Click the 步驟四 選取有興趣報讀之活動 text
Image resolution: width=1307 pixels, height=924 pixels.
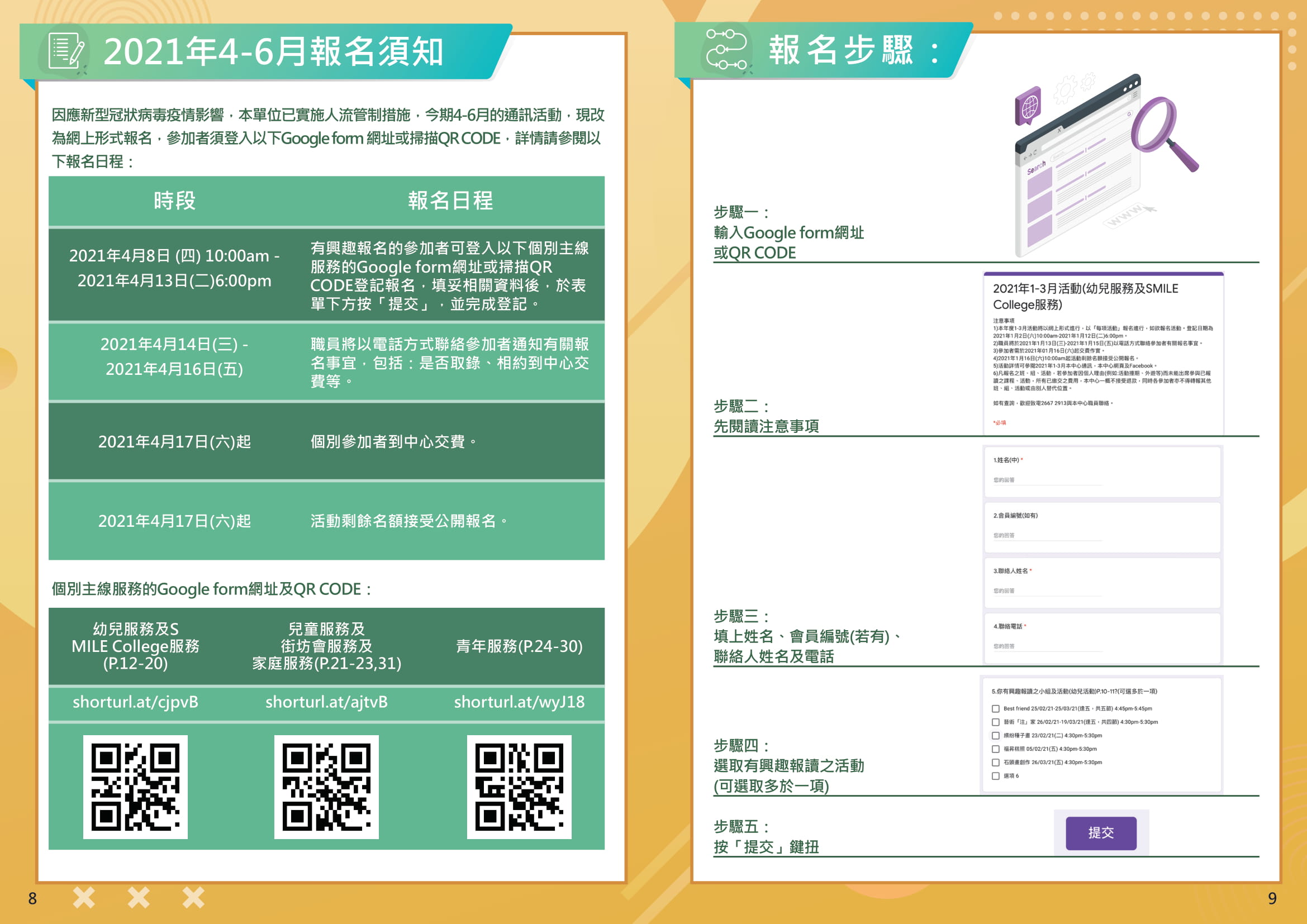[x=788, y=766]
